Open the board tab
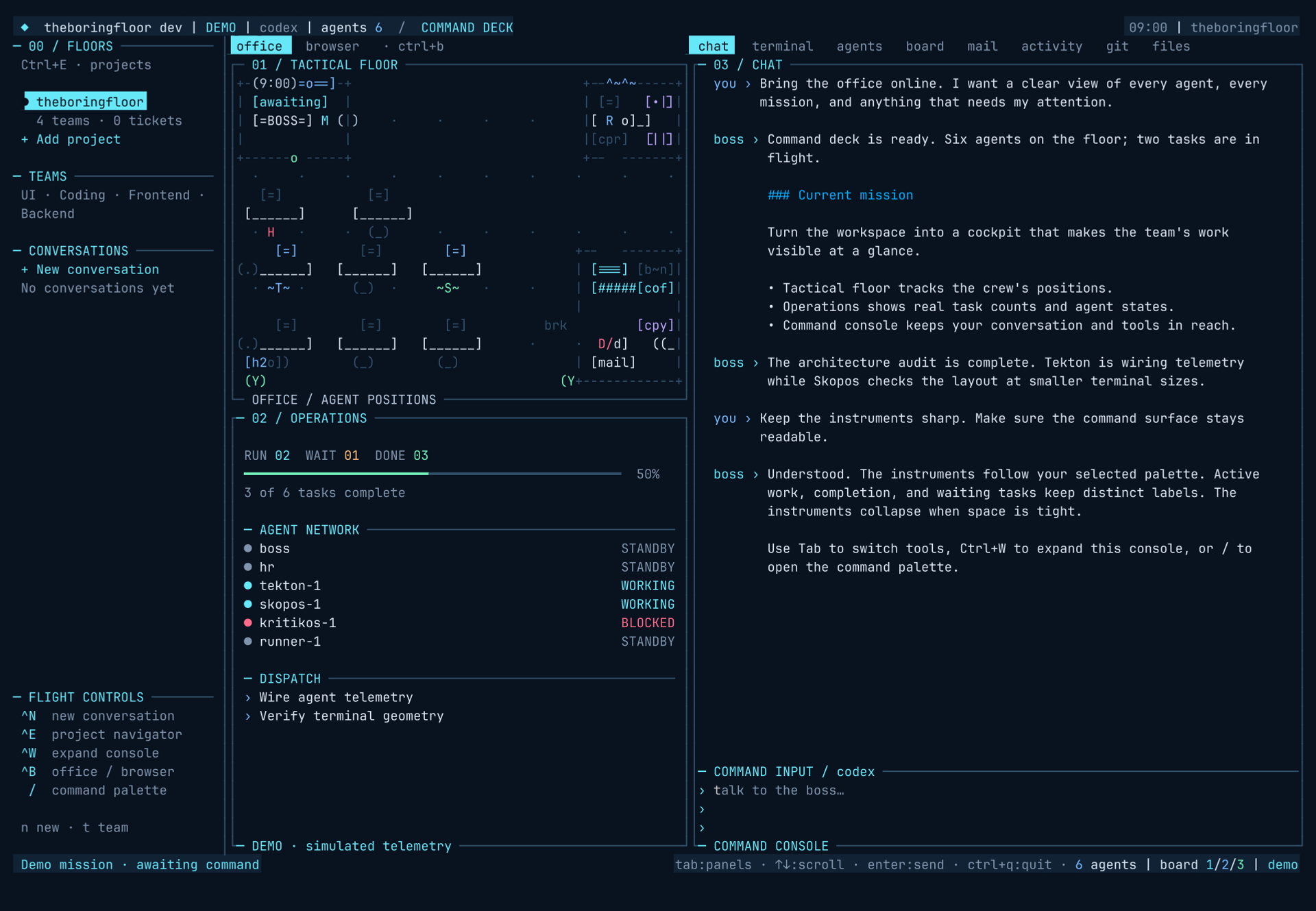Screen dimensions: 1316x911 point(925,46)
